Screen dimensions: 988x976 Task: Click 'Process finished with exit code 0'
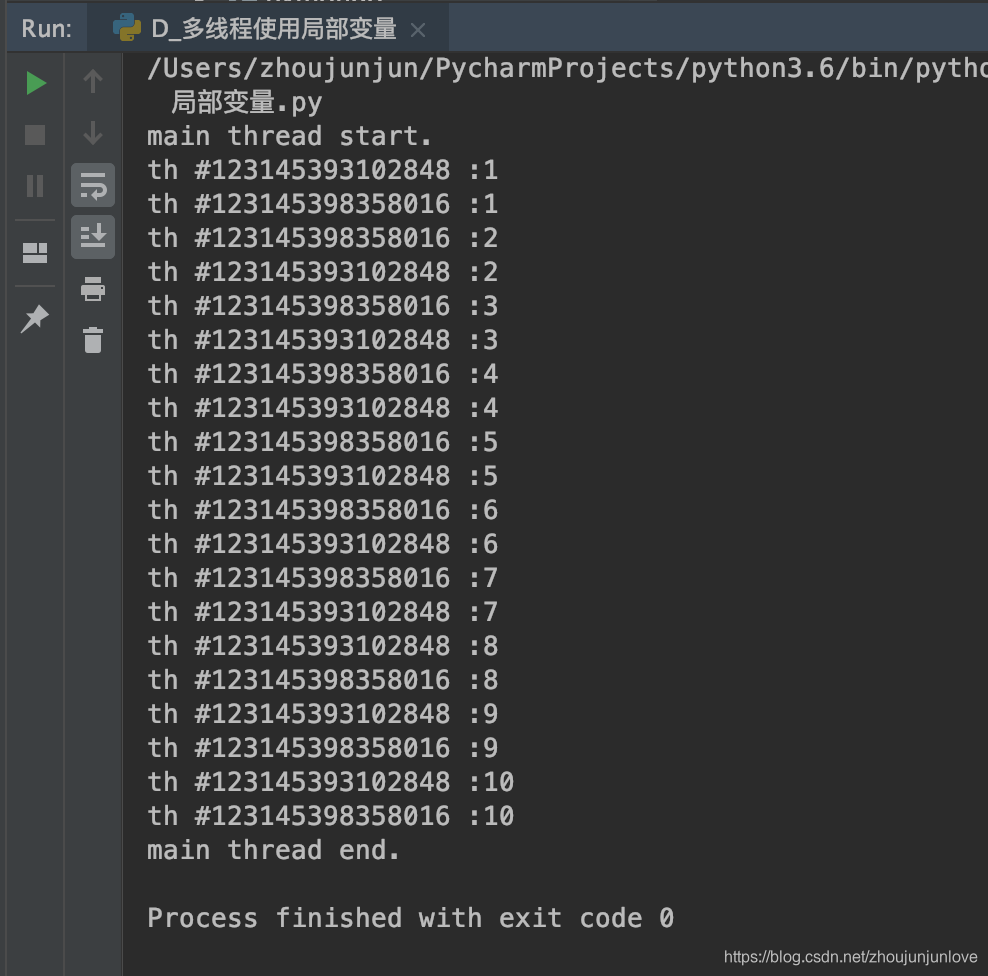411,918
